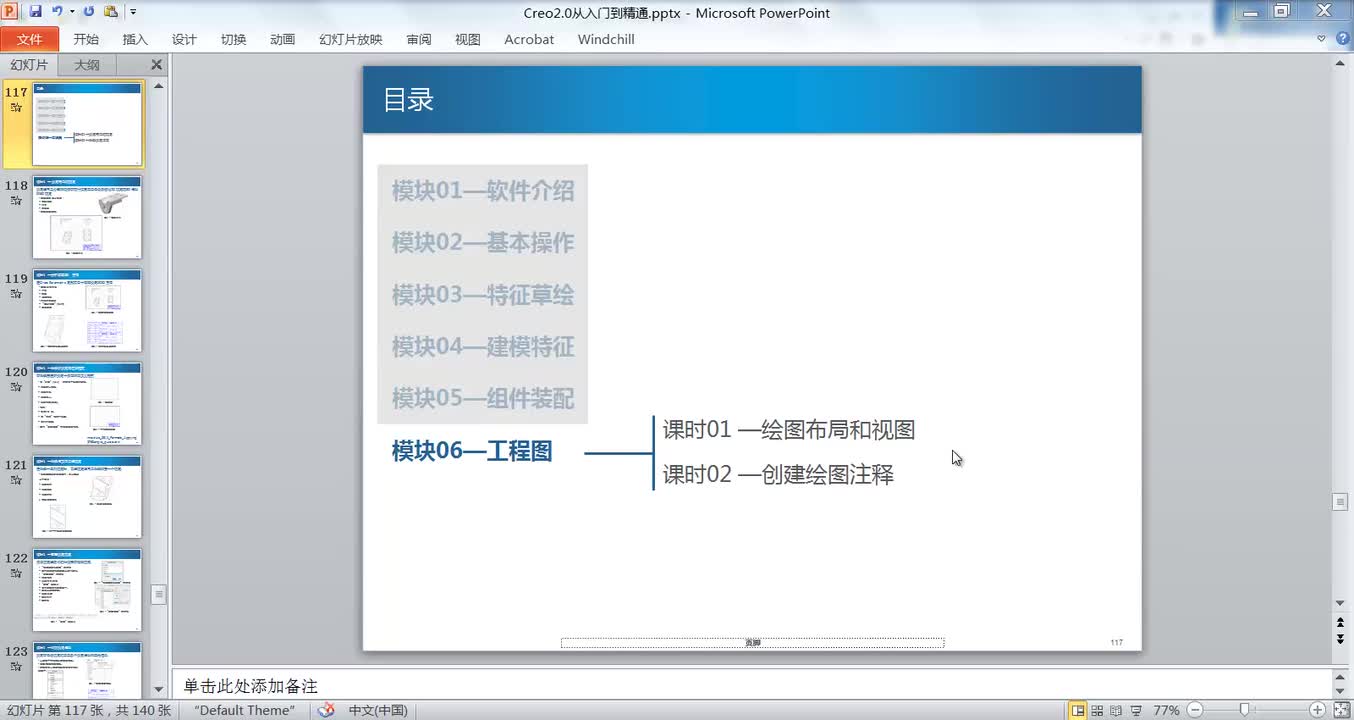Viewport: 1354px width, 720px height.
Task: Switch to the 审阅 ribbon tab
Action: tap(419, 39)
